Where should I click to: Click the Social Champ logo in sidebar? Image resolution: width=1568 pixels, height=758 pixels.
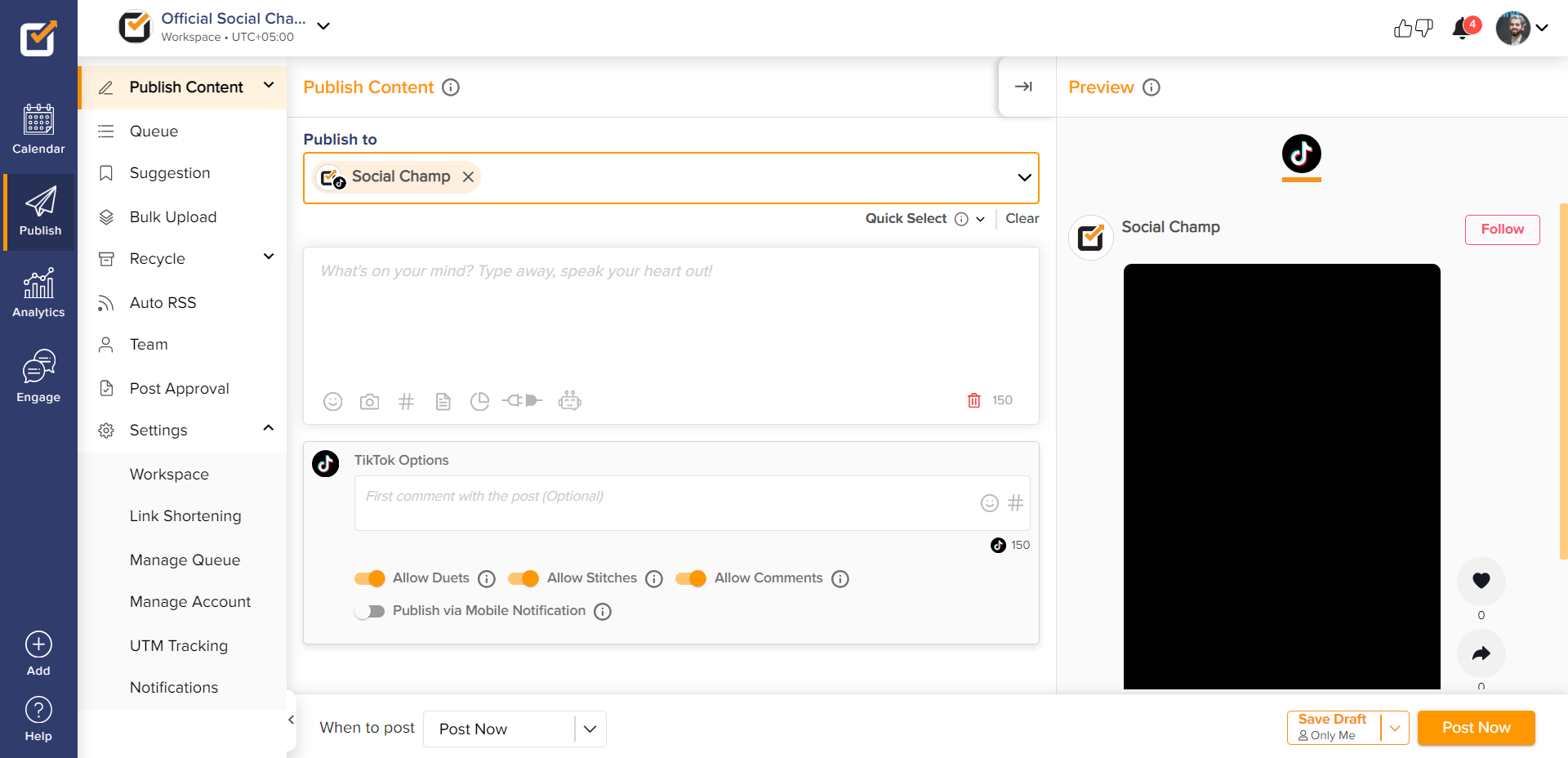38,38
